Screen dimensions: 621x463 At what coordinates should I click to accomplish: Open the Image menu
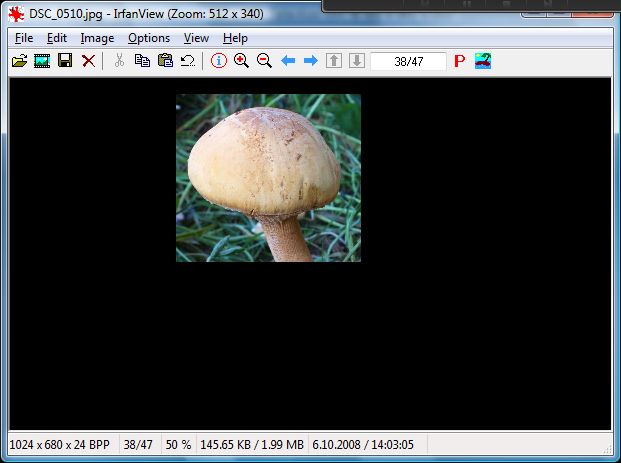(x=97, y=38)
